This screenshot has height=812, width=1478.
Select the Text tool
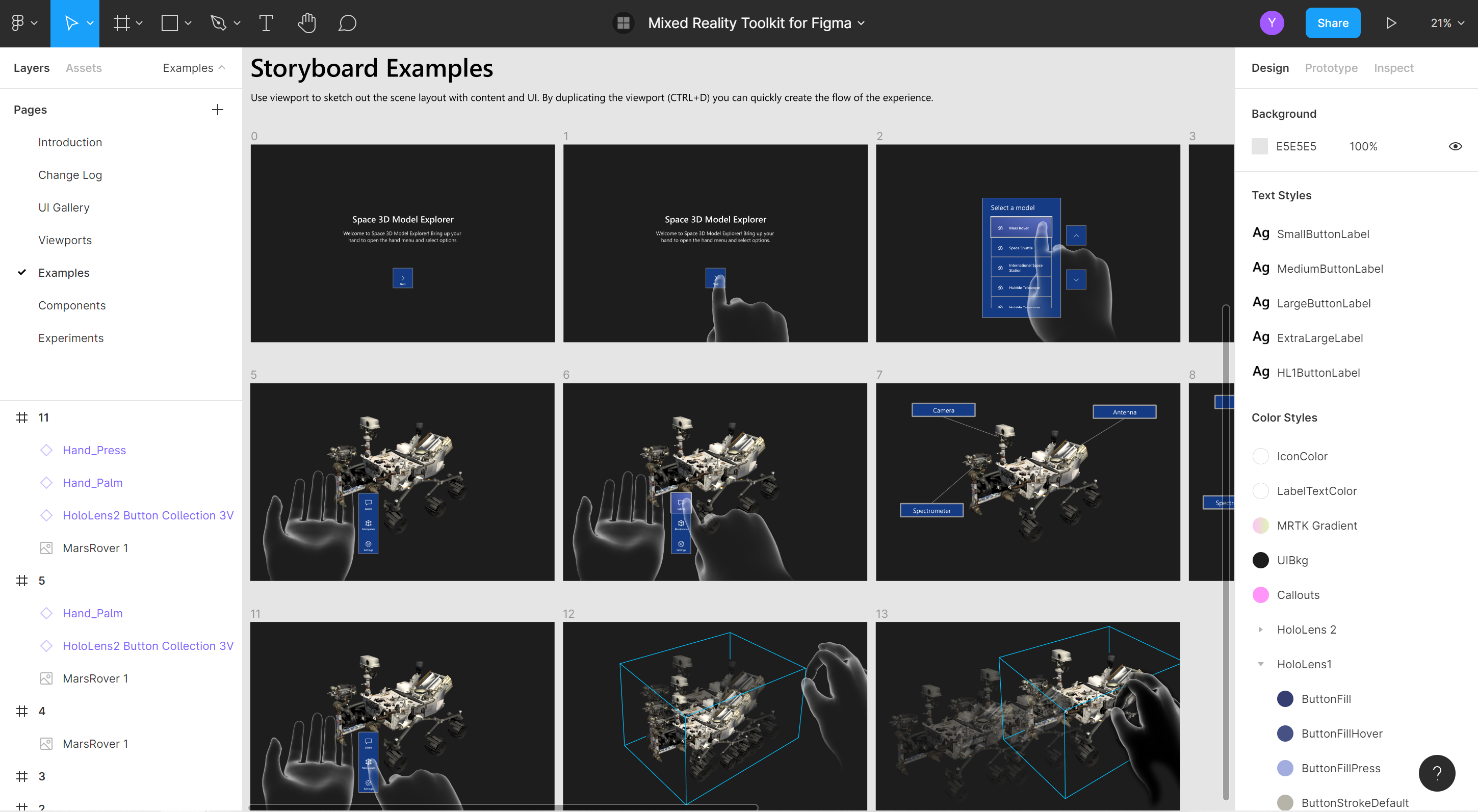pyautogui.click(x=266, y=23)
